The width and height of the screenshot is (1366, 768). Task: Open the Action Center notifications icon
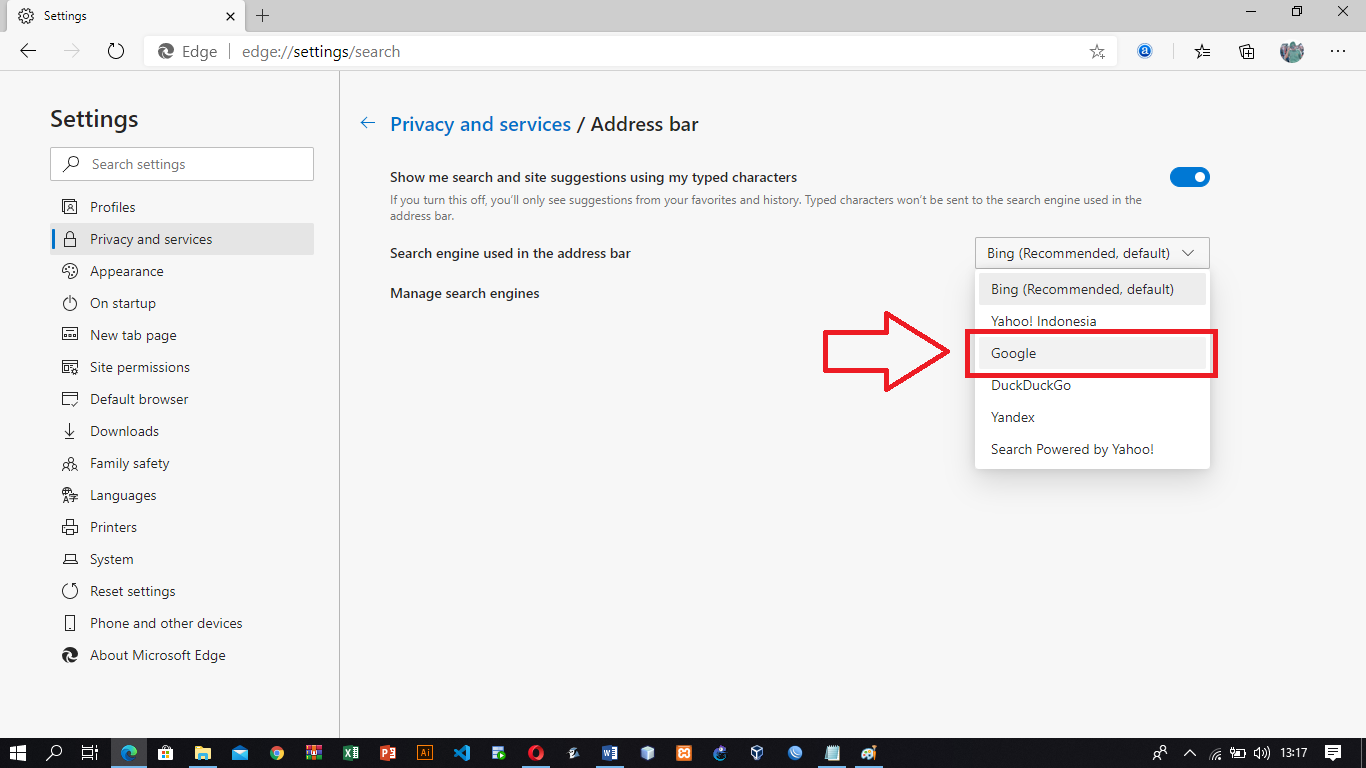click(x=1333, y=753)
